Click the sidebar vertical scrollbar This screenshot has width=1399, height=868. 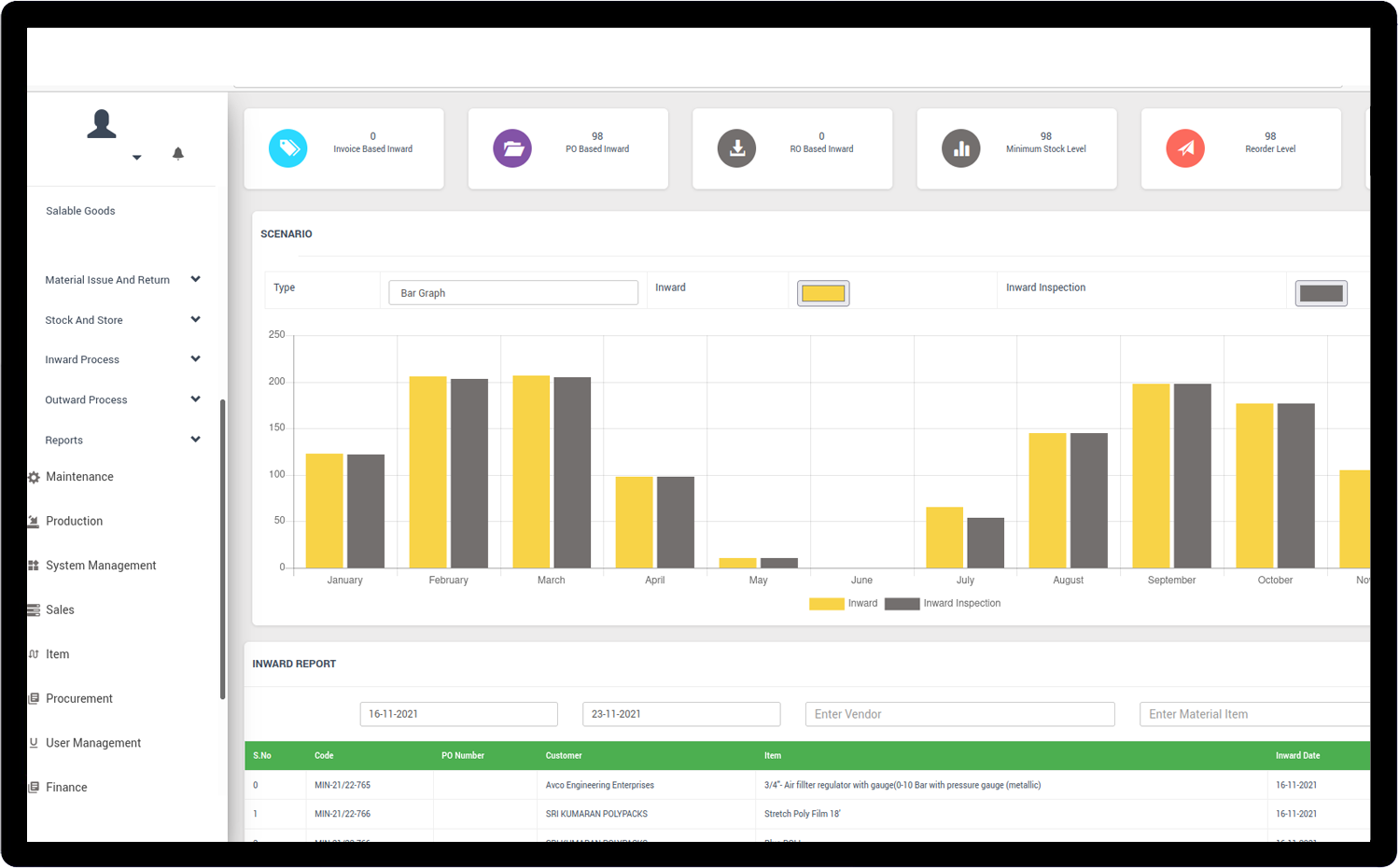click(x=222, y=549)
